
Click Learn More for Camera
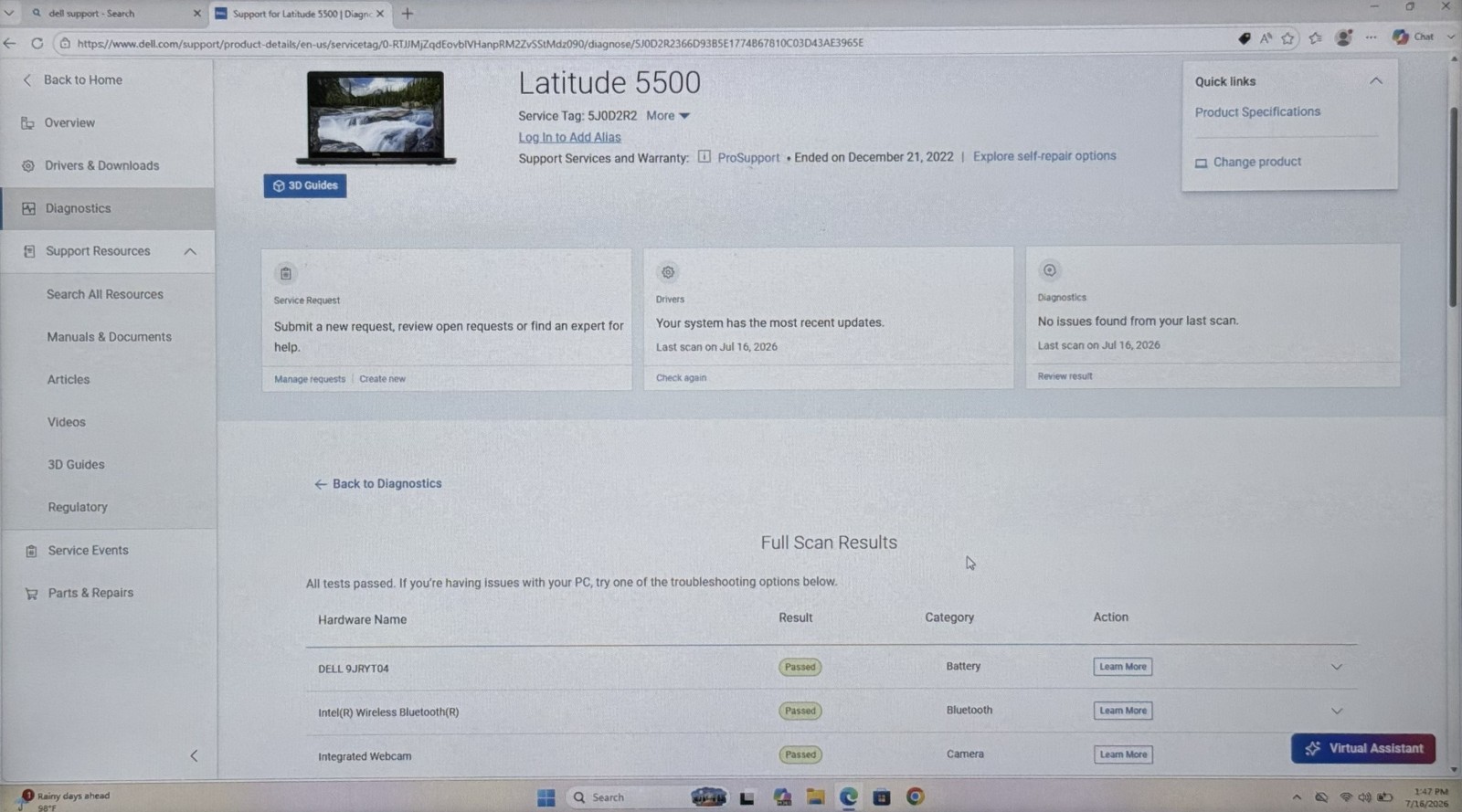coord(1123,754)
